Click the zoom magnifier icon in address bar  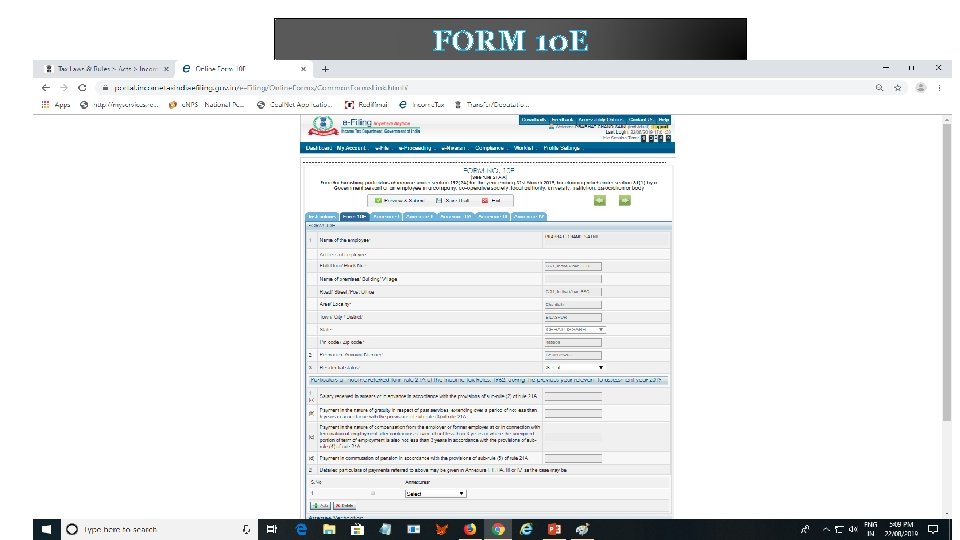[x=879, y=88]
